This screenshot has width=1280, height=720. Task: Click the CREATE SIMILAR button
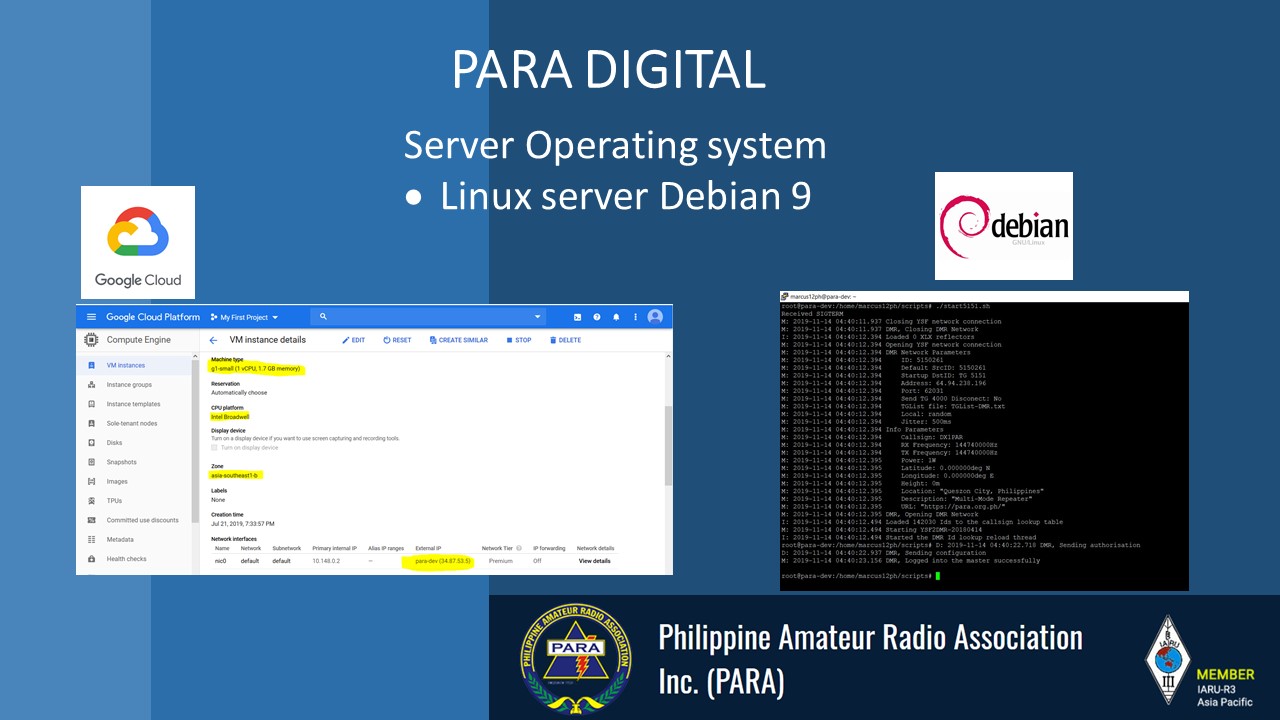pos(459,340)
